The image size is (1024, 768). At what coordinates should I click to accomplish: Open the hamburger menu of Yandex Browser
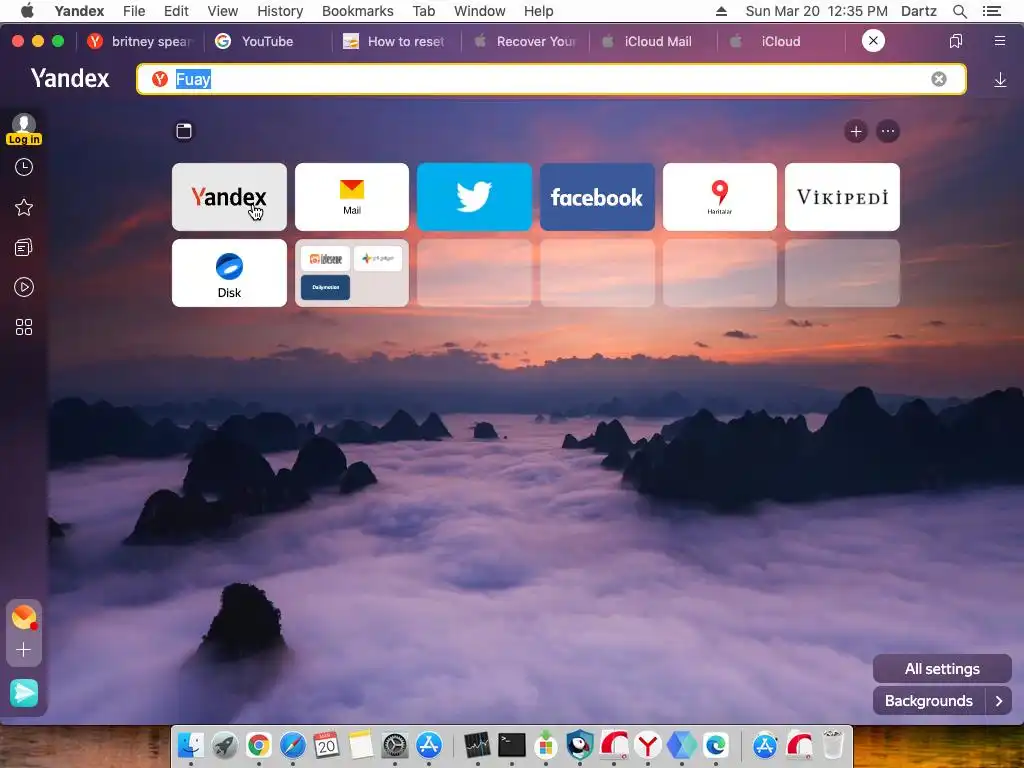click(999, 41)
